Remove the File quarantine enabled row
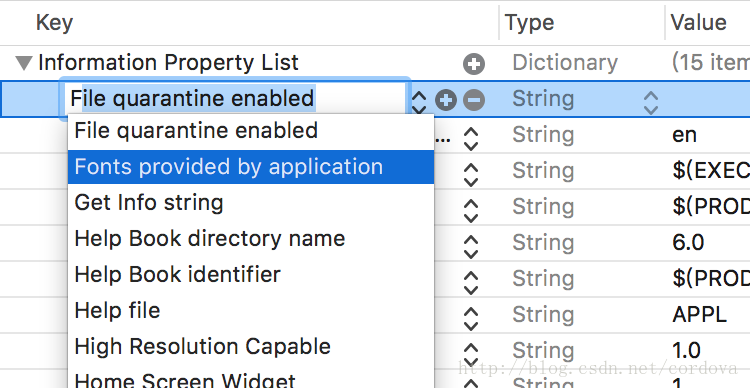Screen dimensions: 750x388 [x=474, y=100]
